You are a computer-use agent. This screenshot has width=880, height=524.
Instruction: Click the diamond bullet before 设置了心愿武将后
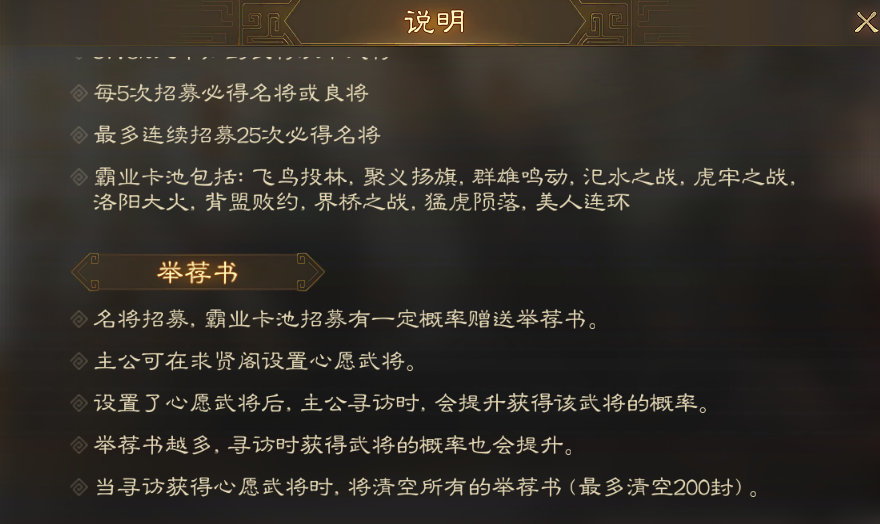click(79, 403)
